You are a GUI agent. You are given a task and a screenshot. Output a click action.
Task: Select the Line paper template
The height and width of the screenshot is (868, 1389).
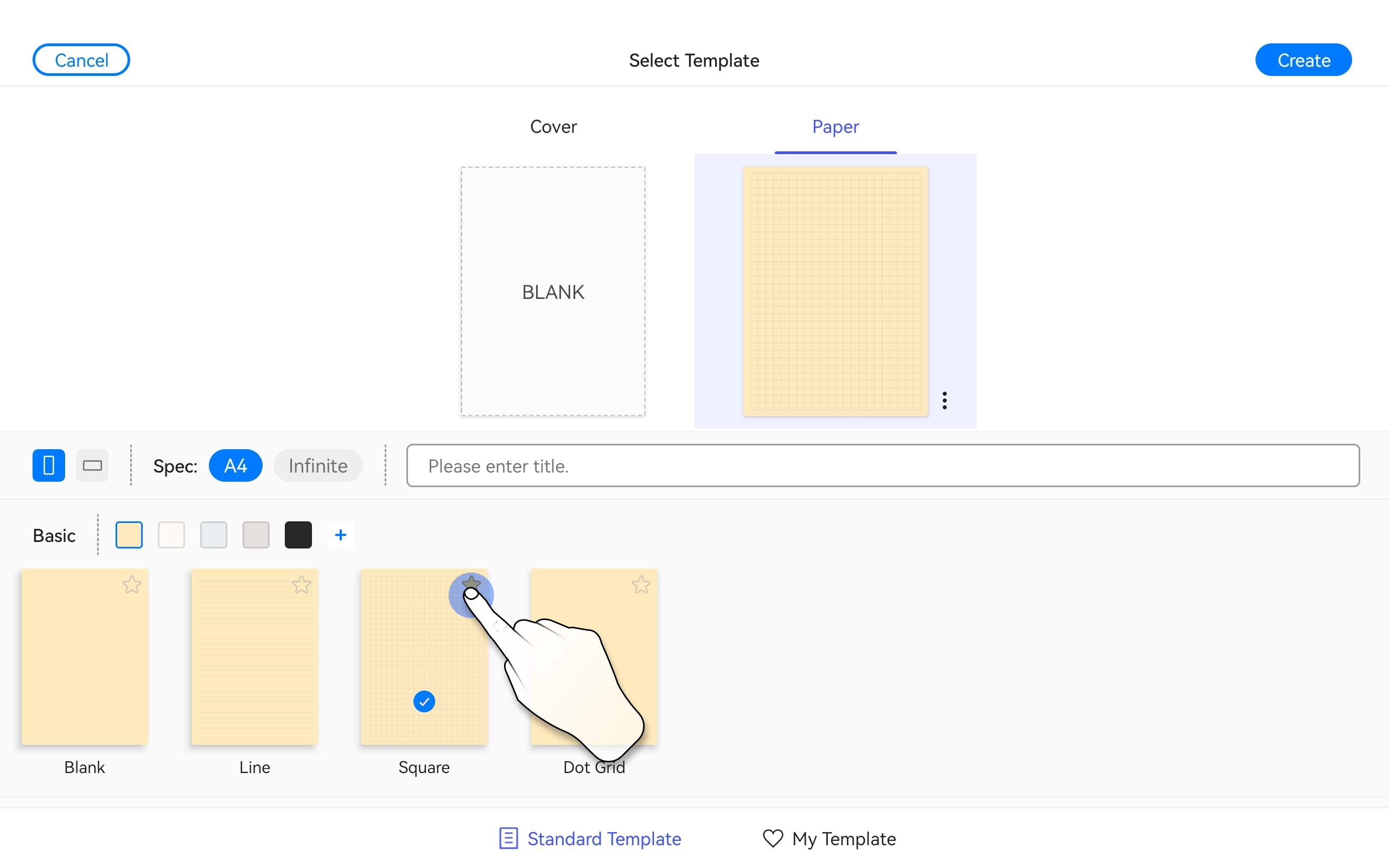pos(255,657)
